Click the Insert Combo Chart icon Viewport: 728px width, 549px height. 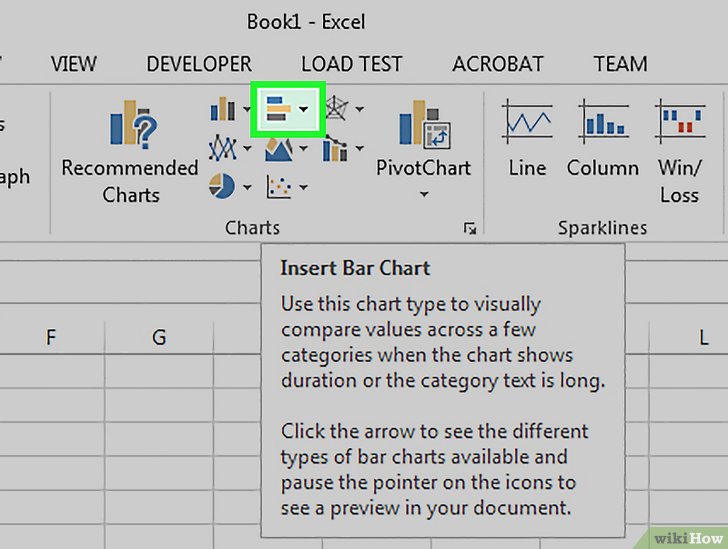tap(335, 149)
